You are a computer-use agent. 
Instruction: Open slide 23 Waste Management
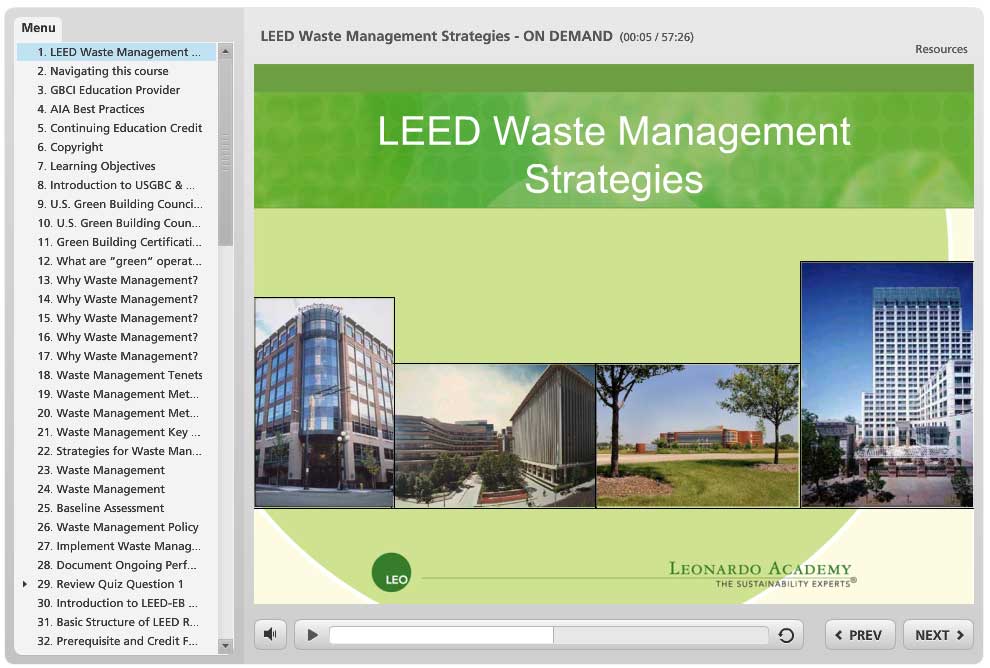[116, 470]
